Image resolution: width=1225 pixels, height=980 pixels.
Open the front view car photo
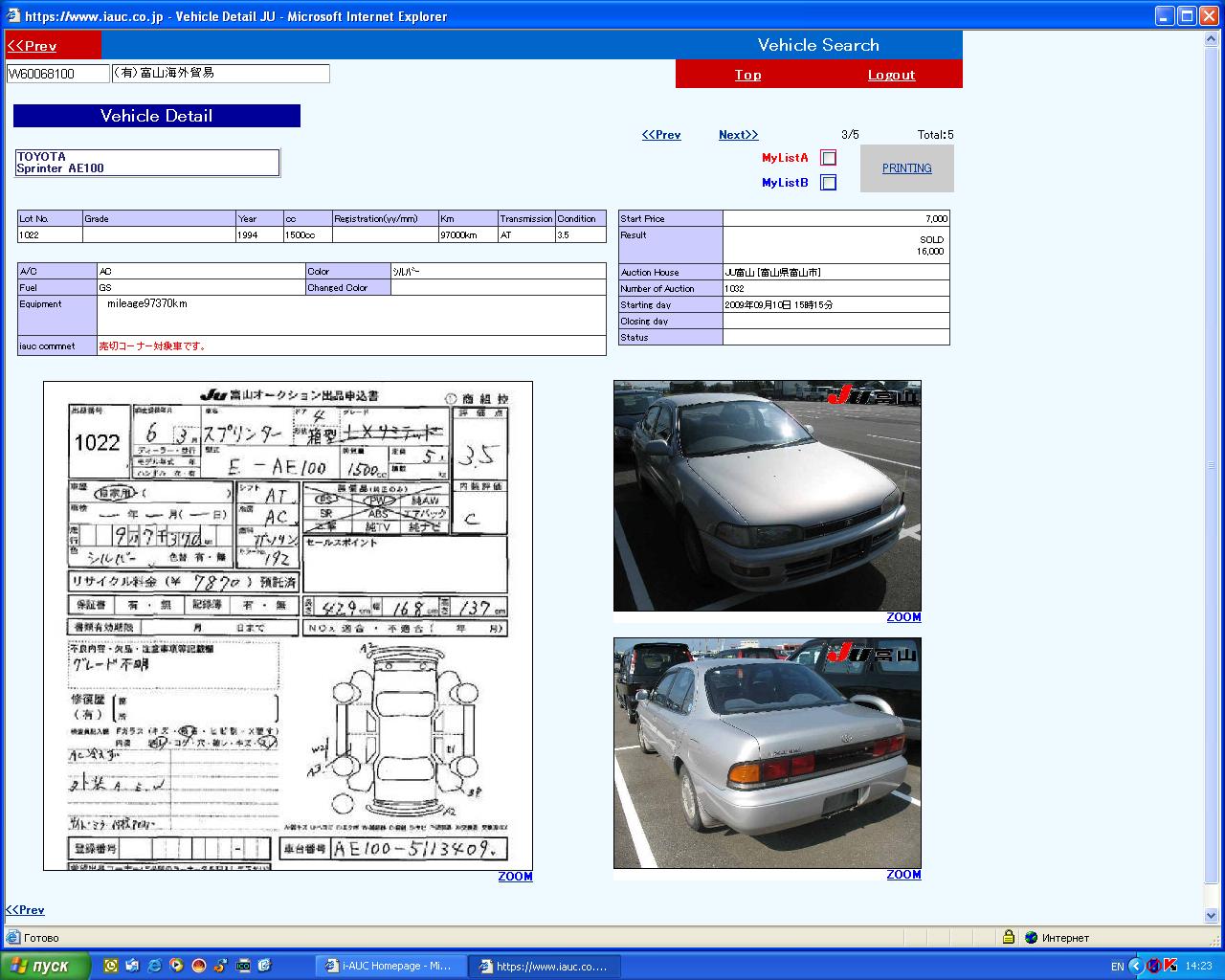[768, 496]
